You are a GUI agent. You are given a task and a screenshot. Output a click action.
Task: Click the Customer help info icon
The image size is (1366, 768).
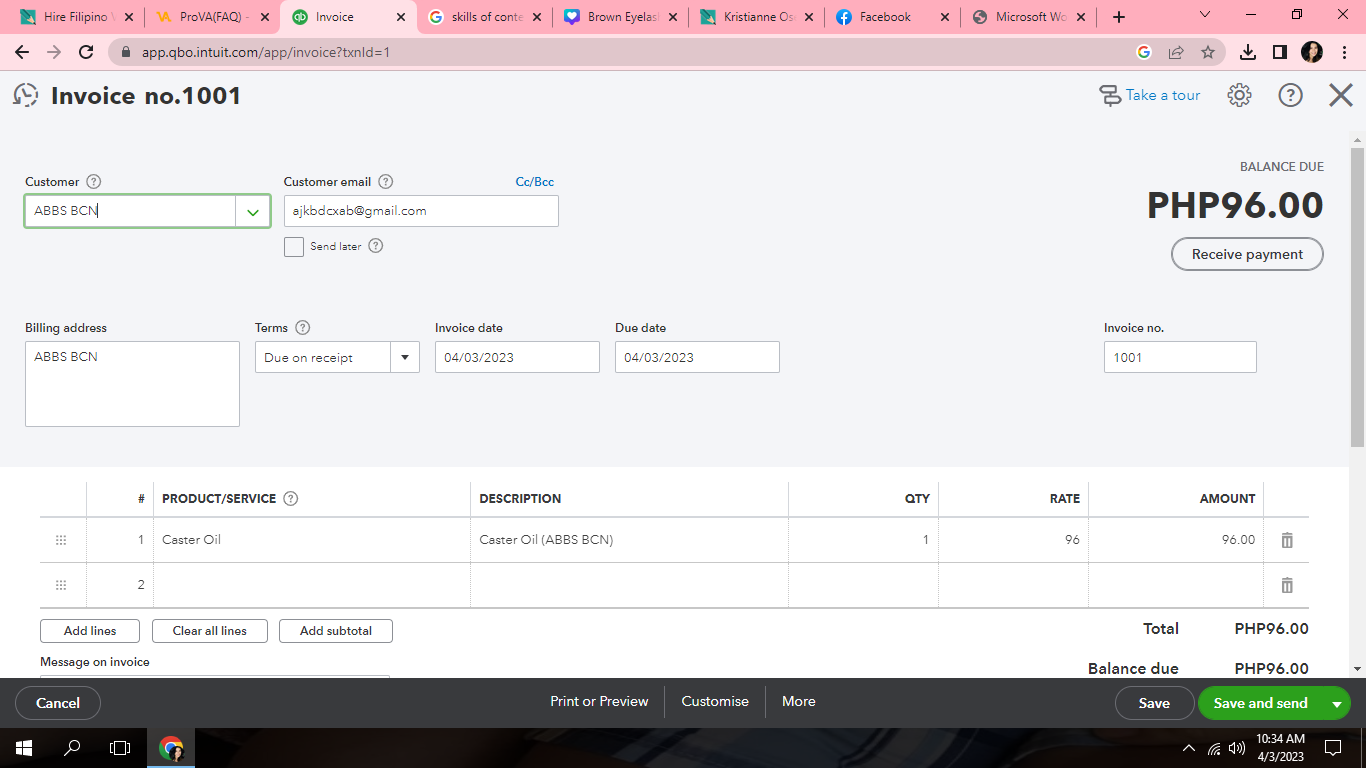(94, 182)
